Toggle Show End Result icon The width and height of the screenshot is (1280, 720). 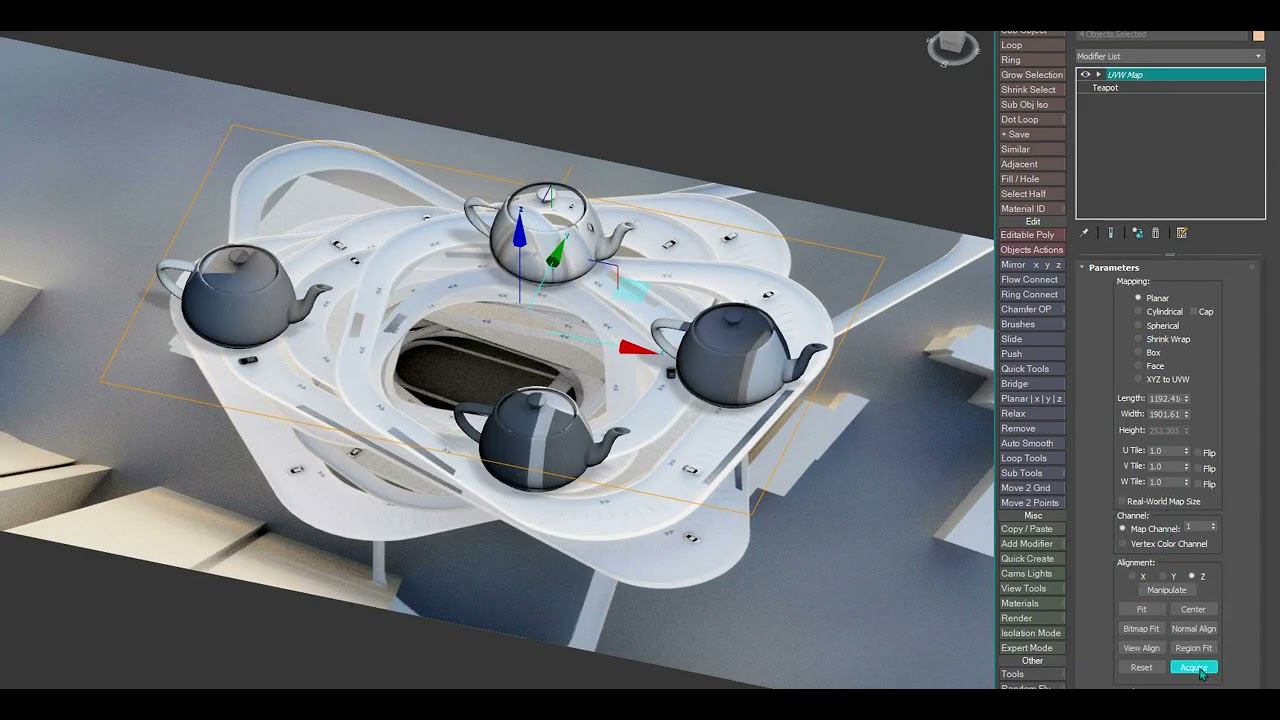pyautogui.click(x=1111, y=233)
